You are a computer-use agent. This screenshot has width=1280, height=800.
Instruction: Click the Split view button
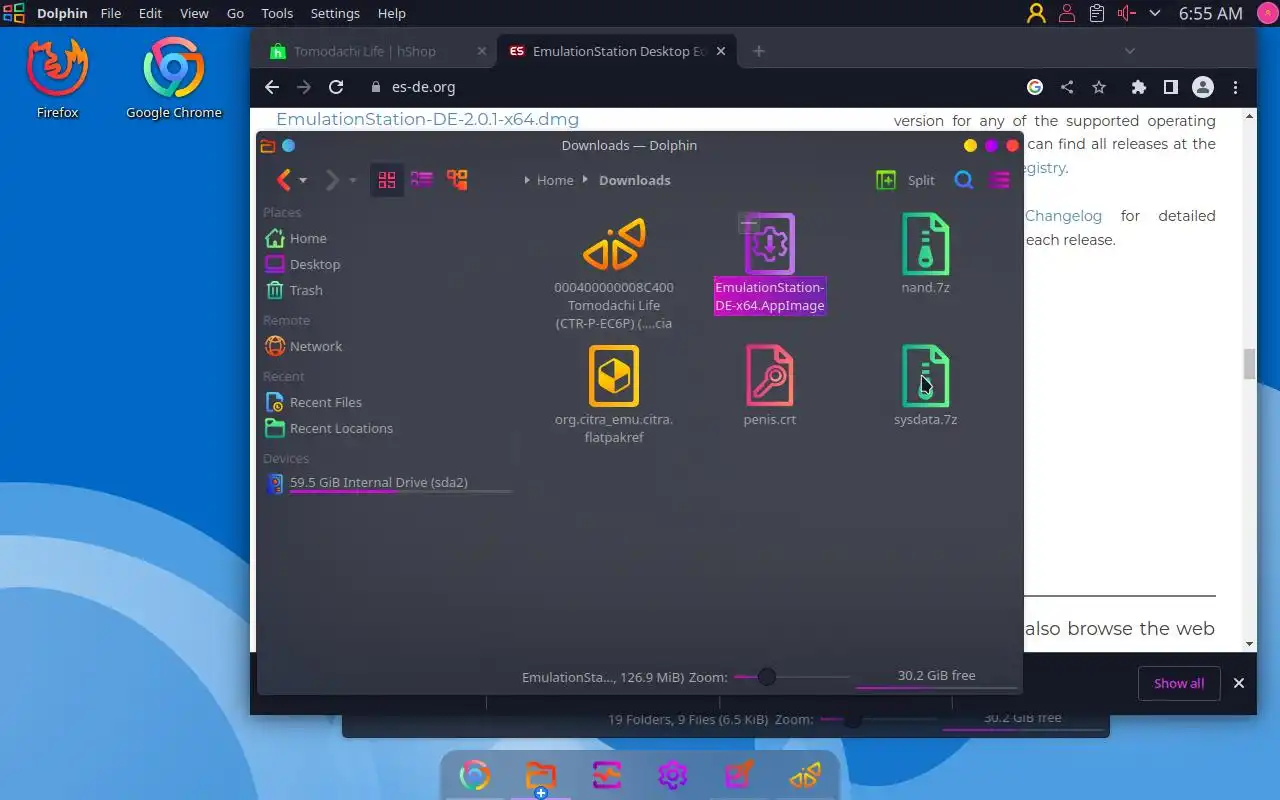pyautogui.click(x=905, y=180)
